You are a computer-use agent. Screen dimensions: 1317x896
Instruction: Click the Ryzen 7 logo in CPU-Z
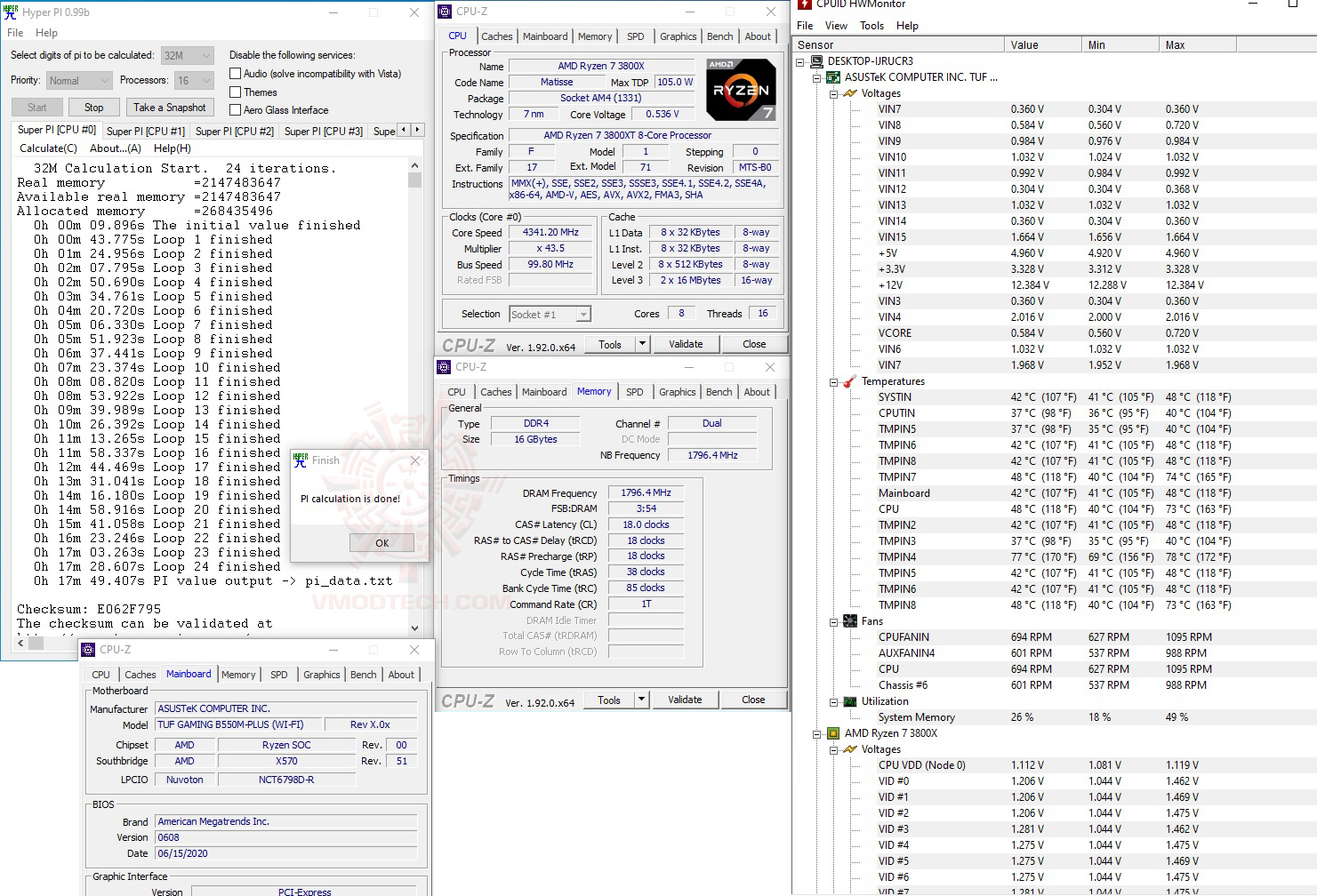tap(741, 89)
